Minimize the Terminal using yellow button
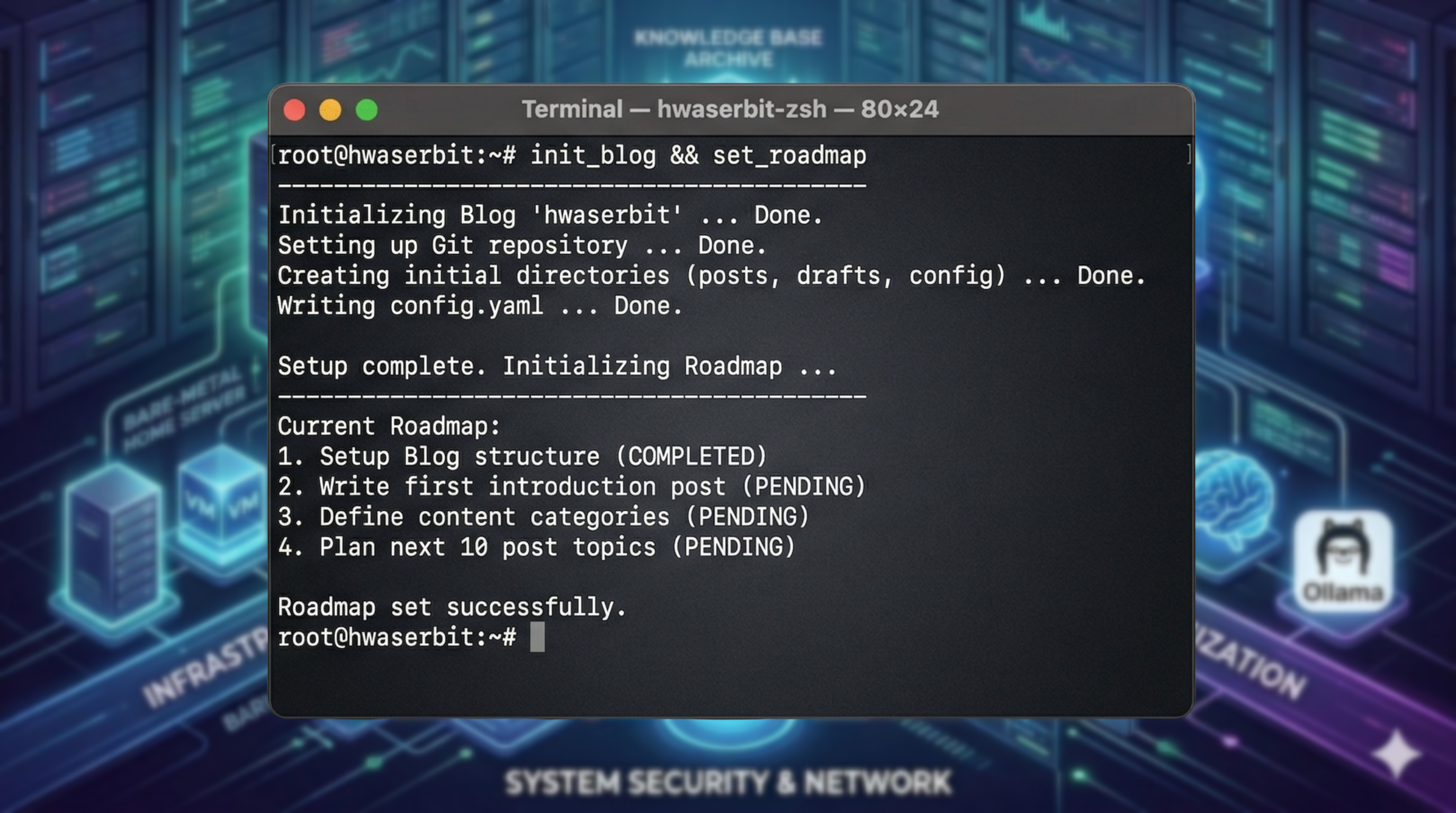 pyautogui.click(x=331, y=110)
